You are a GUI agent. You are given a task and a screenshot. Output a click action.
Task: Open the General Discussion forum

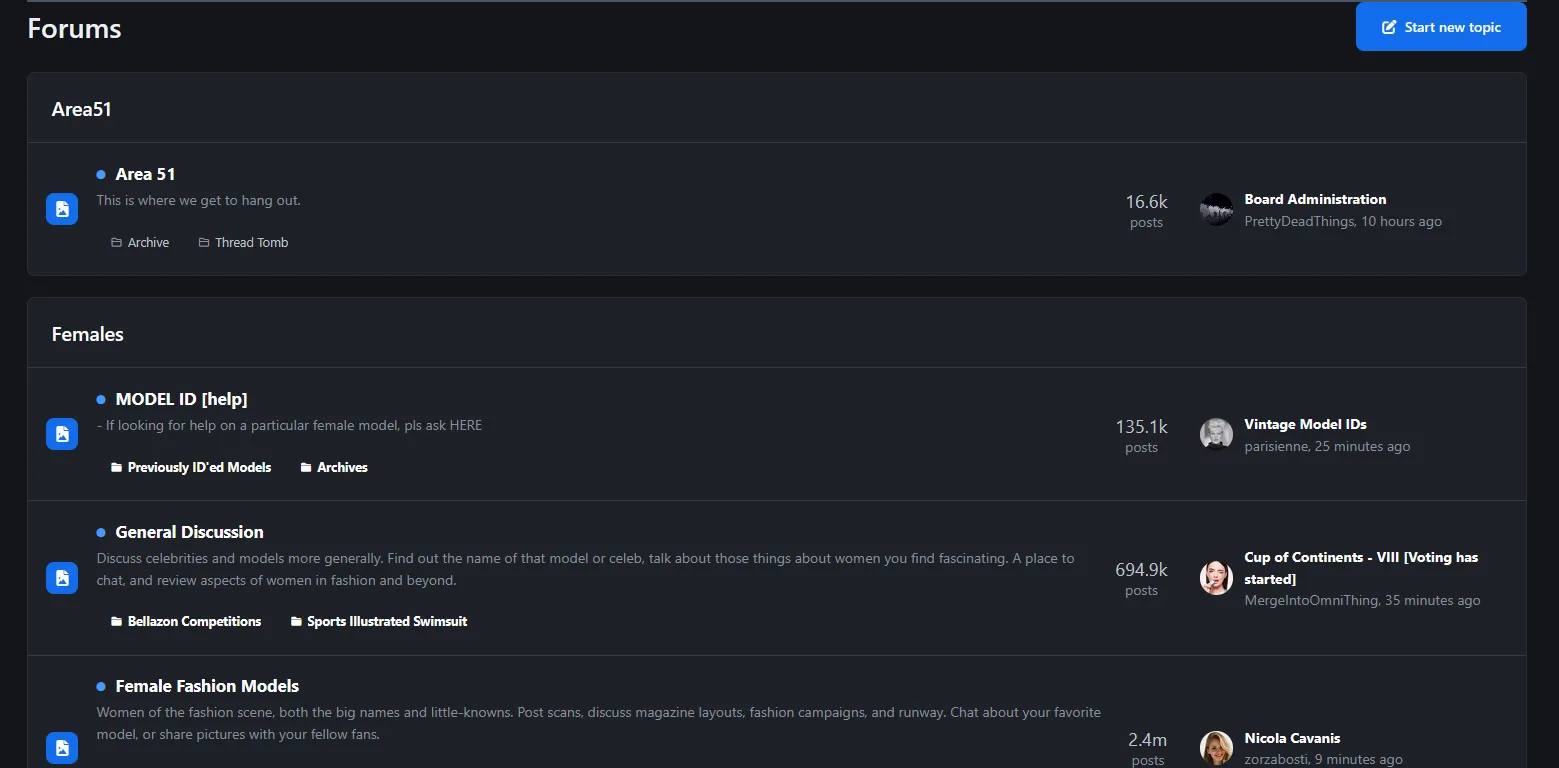189,532
